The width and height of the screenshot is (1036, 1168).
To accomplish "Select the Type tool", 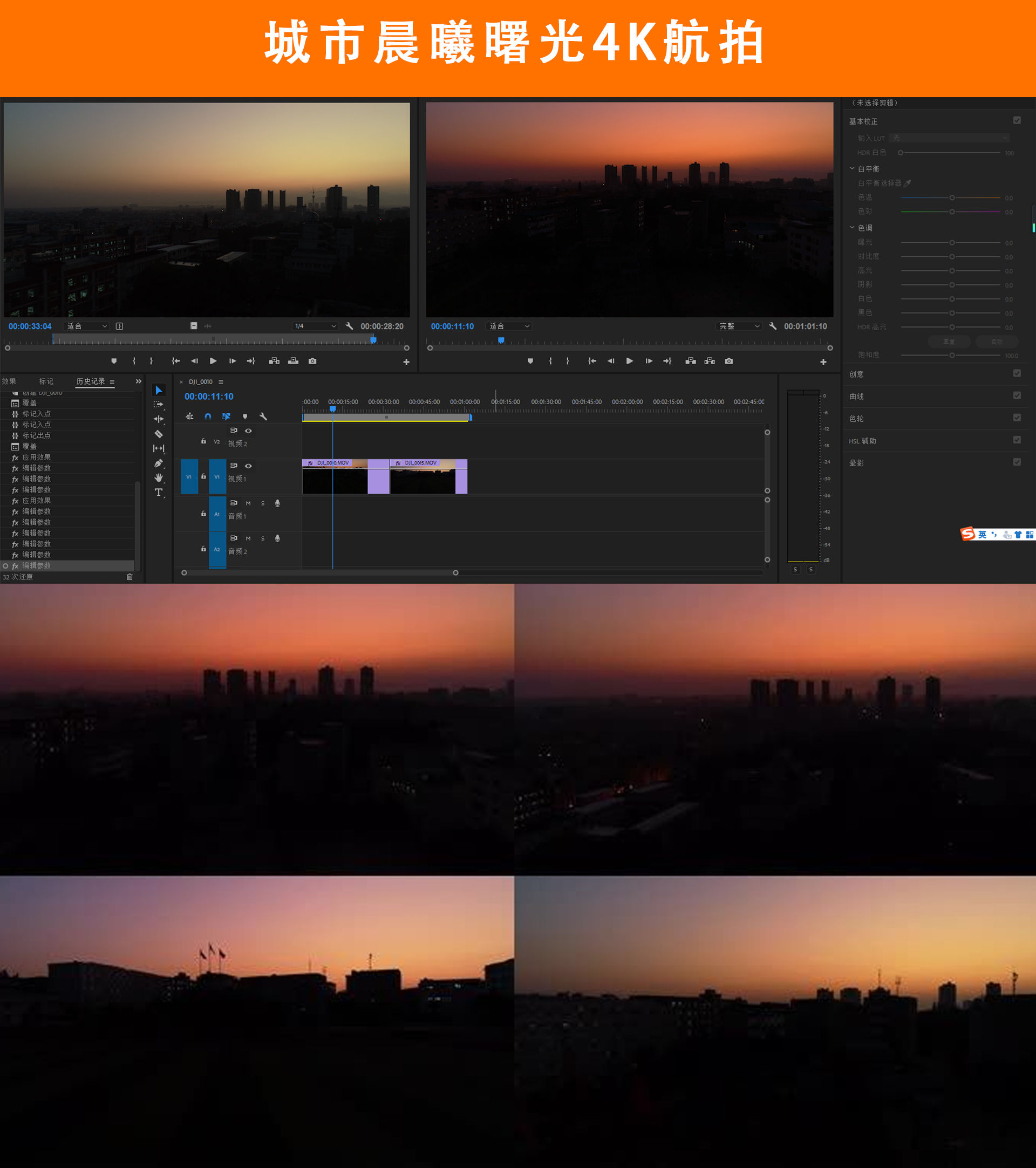I will (159, 492).
